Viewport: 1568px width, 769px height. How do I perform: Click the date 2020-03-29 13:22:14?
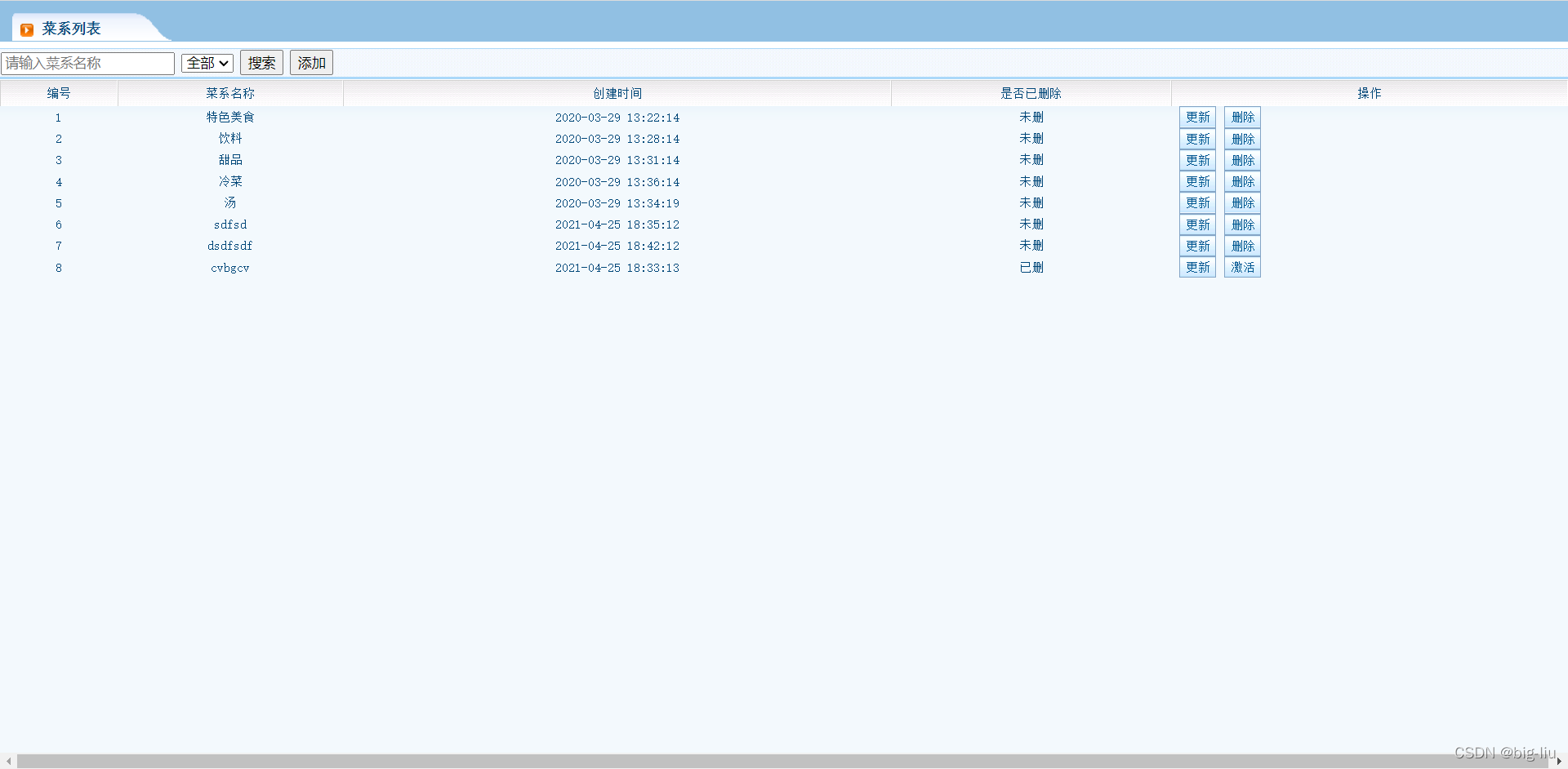click(617, 118)
